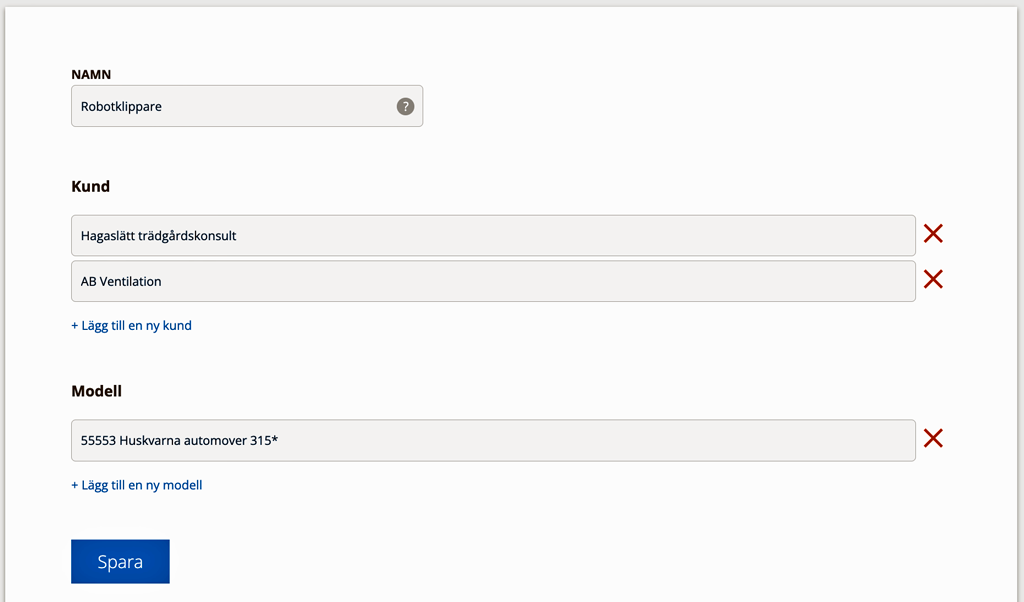Remove customer Hagaslätt trädgårdskonsult with red X
This screenshot has width=1024, height=602.
[x=933, y=233]
